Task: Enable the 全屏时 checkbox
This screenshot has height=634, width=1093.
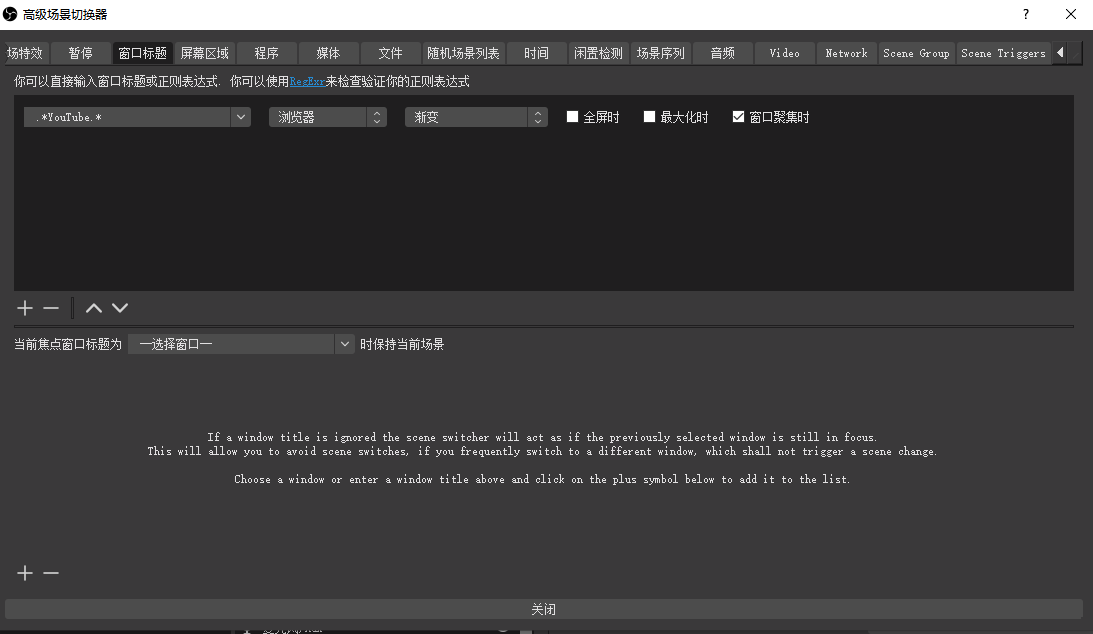Action: tap(572, 116)
